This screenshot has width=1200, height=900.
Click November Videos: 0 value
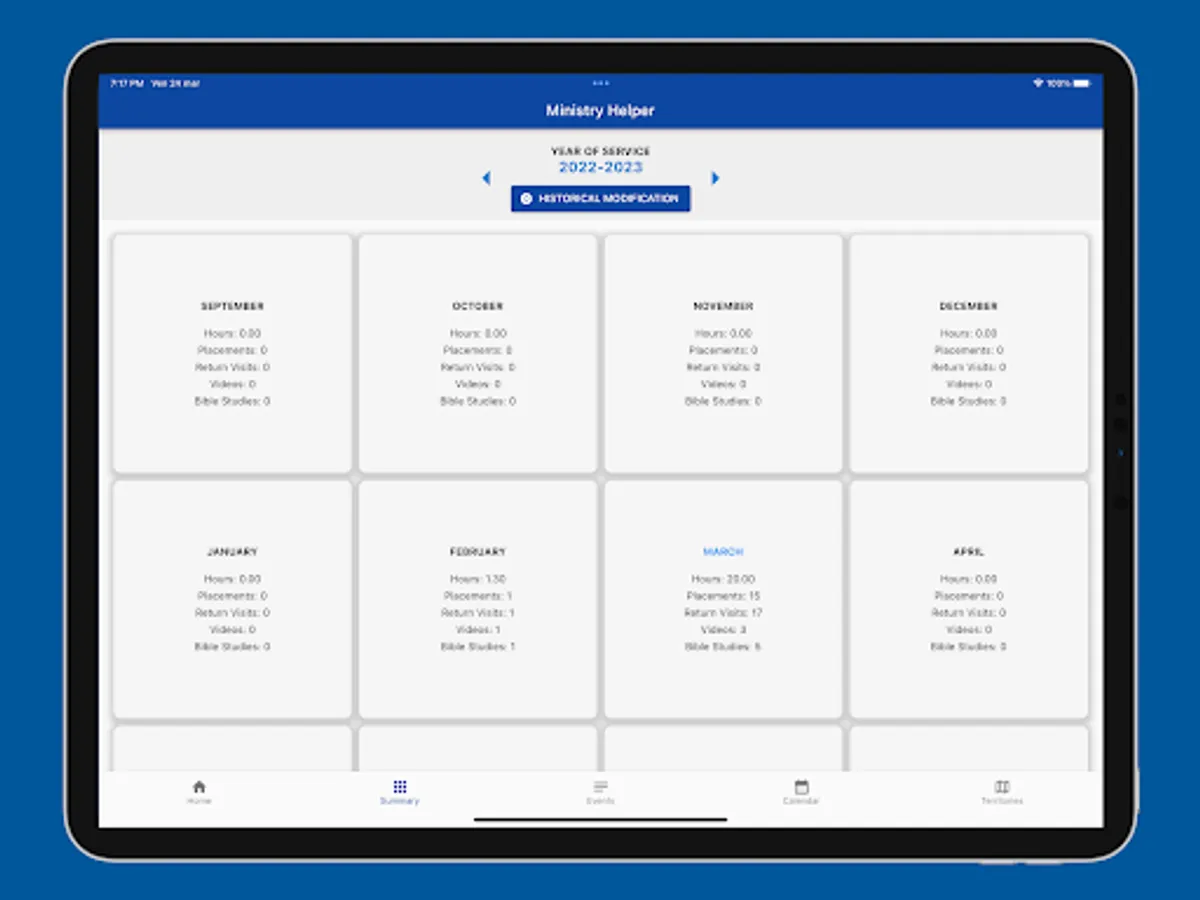click(x=723, y=384)
